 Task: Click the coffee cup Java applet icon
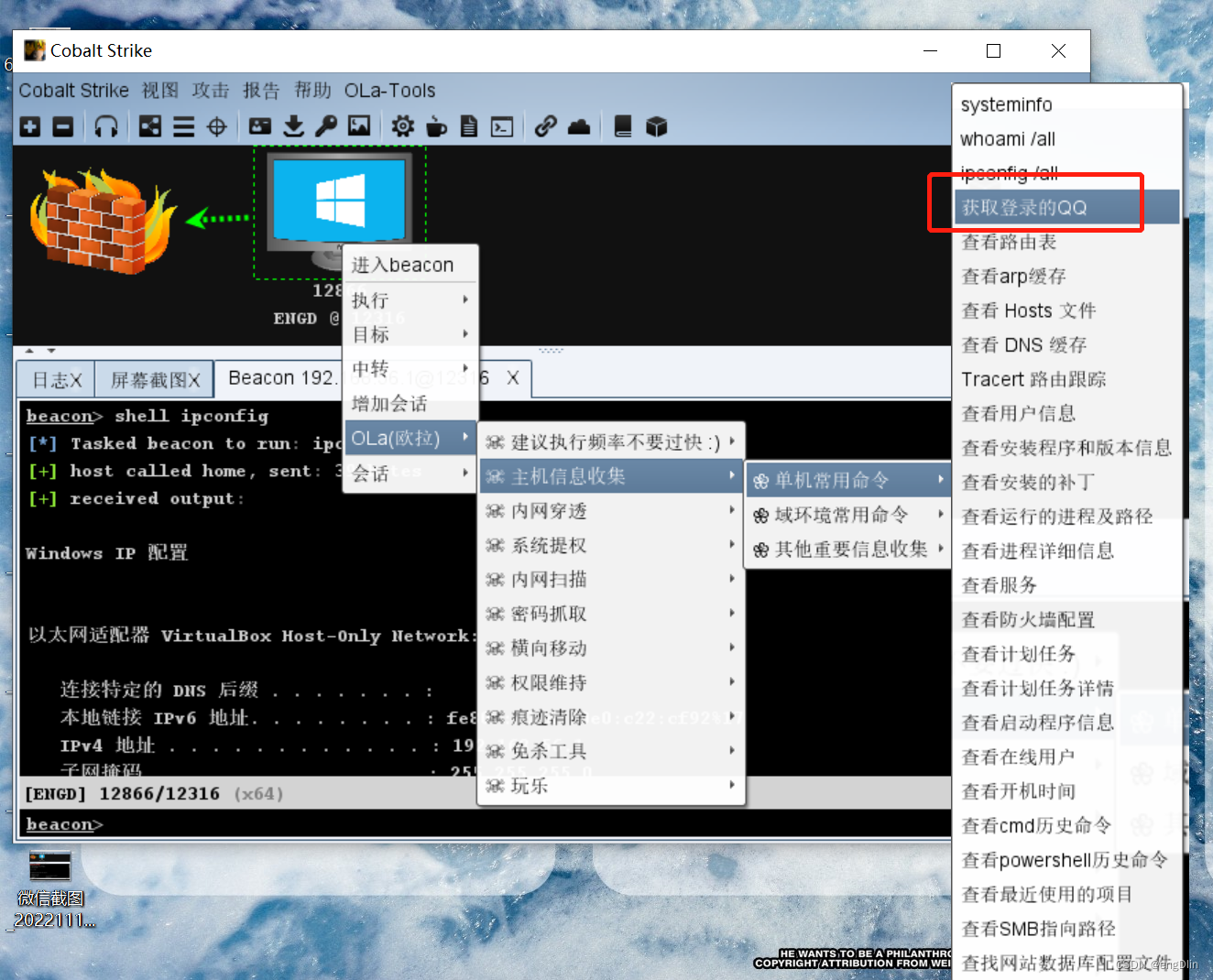[437, 126]
